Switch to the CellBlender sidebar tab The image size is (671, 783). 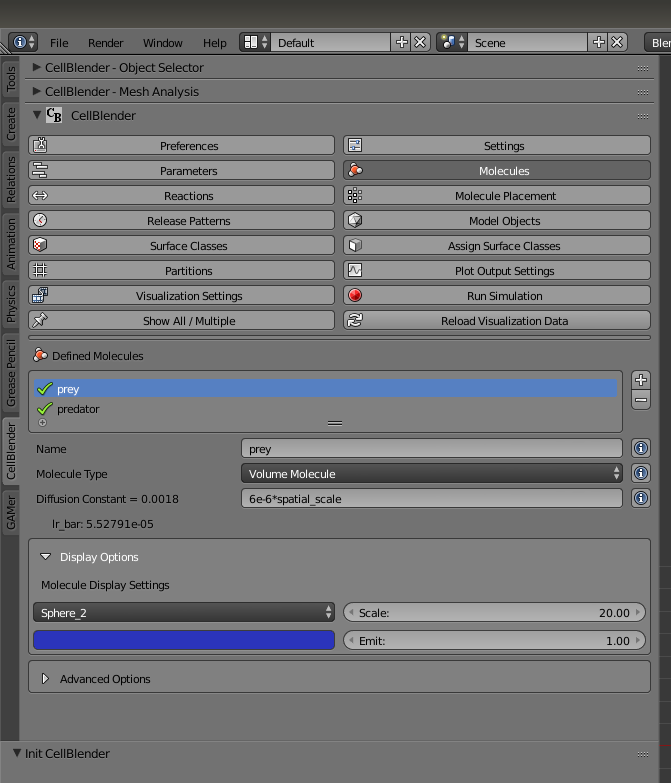[x=10, y=451]
